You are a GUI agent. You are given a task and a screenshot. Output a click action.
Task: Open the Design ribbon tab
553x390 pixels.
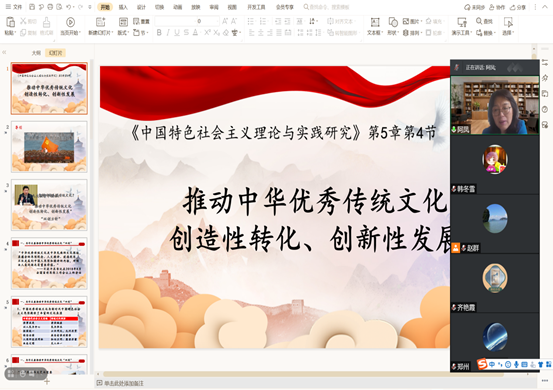[141, 7]
